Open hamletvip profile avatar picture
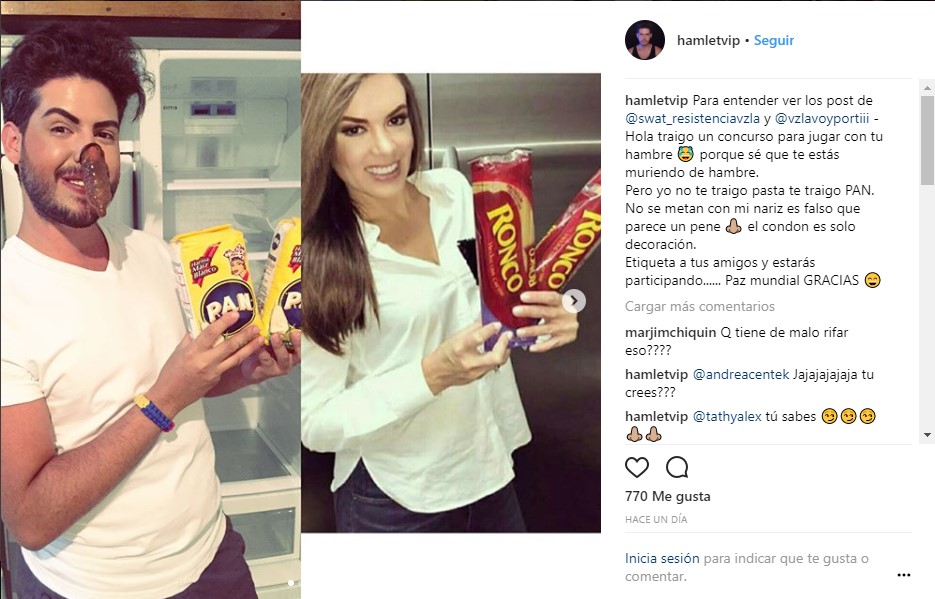Viewport: 935px width, 599px height. (645, 40)
